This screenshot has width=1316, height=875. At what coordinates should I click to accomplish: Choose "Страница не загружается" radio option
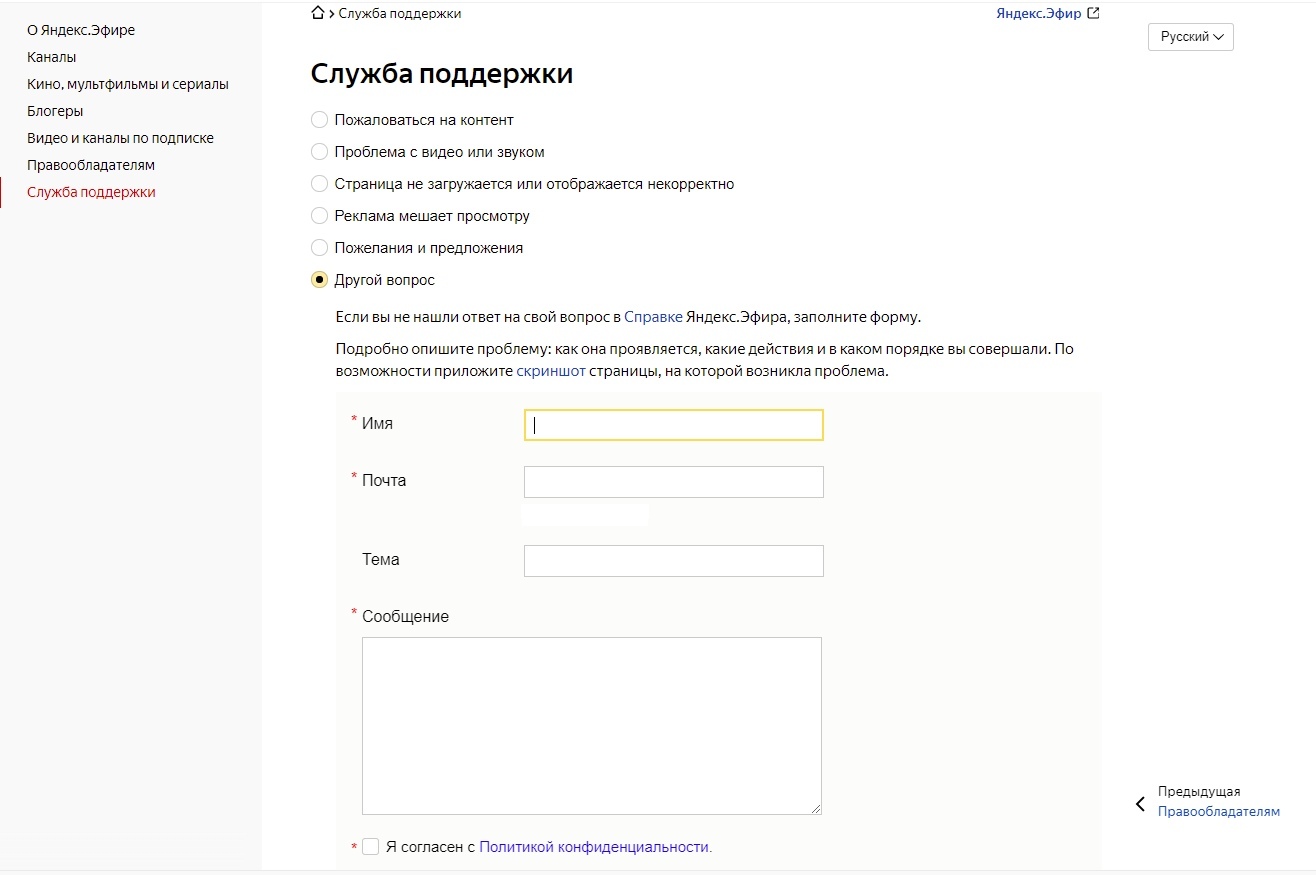(319, 184)
